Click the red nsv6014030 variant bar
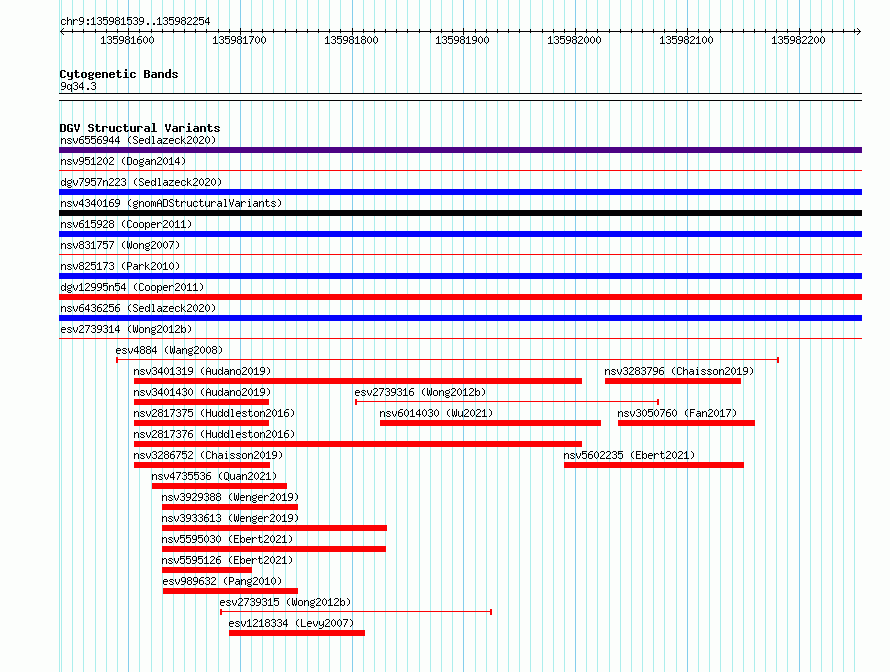 tap(490, 423)
